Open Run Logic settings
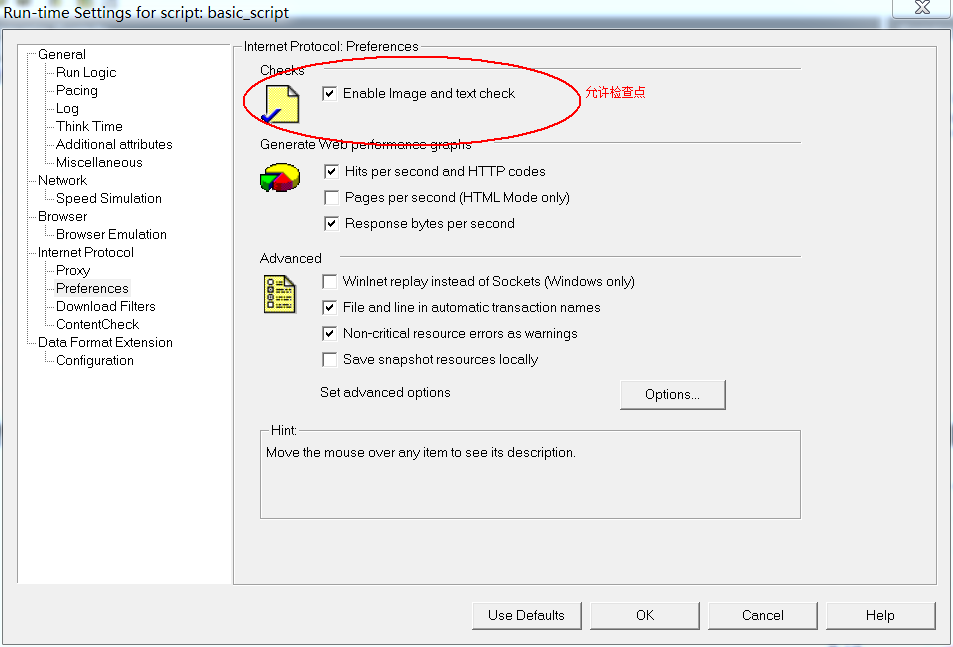 coord(86,73)
